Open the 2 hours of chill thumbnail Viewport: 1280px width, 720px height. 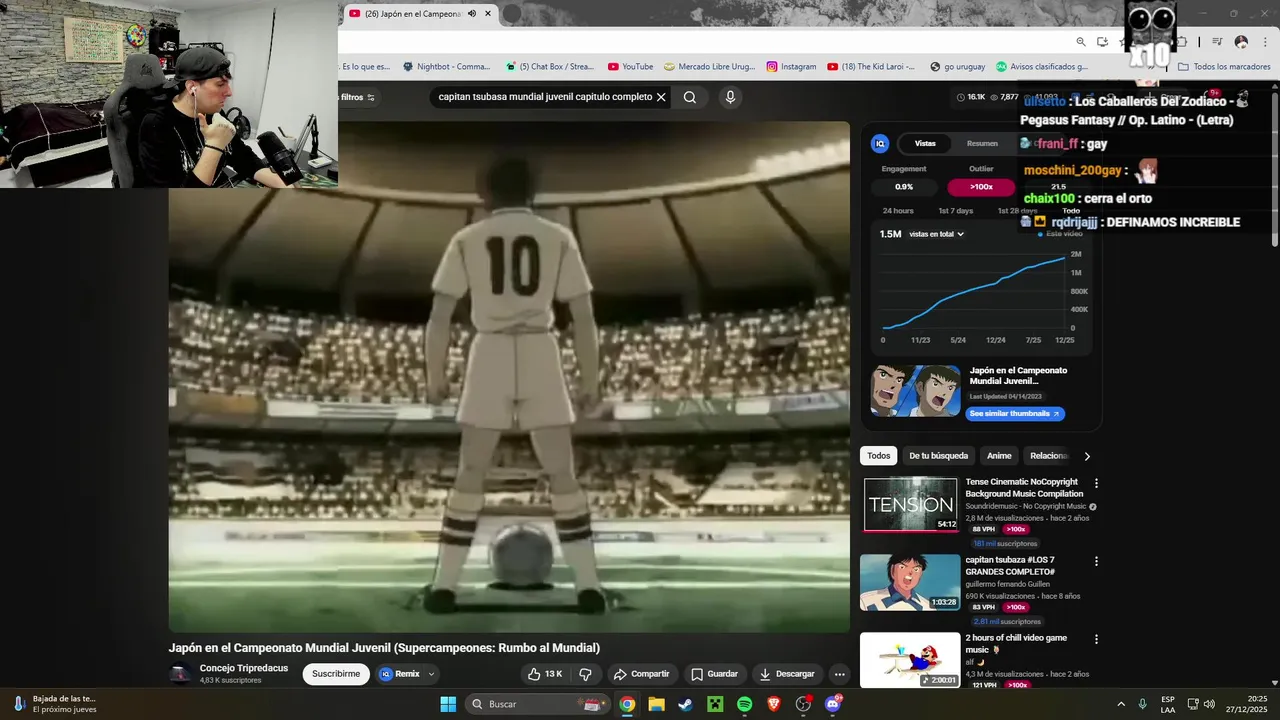click(x=910, y=660)
